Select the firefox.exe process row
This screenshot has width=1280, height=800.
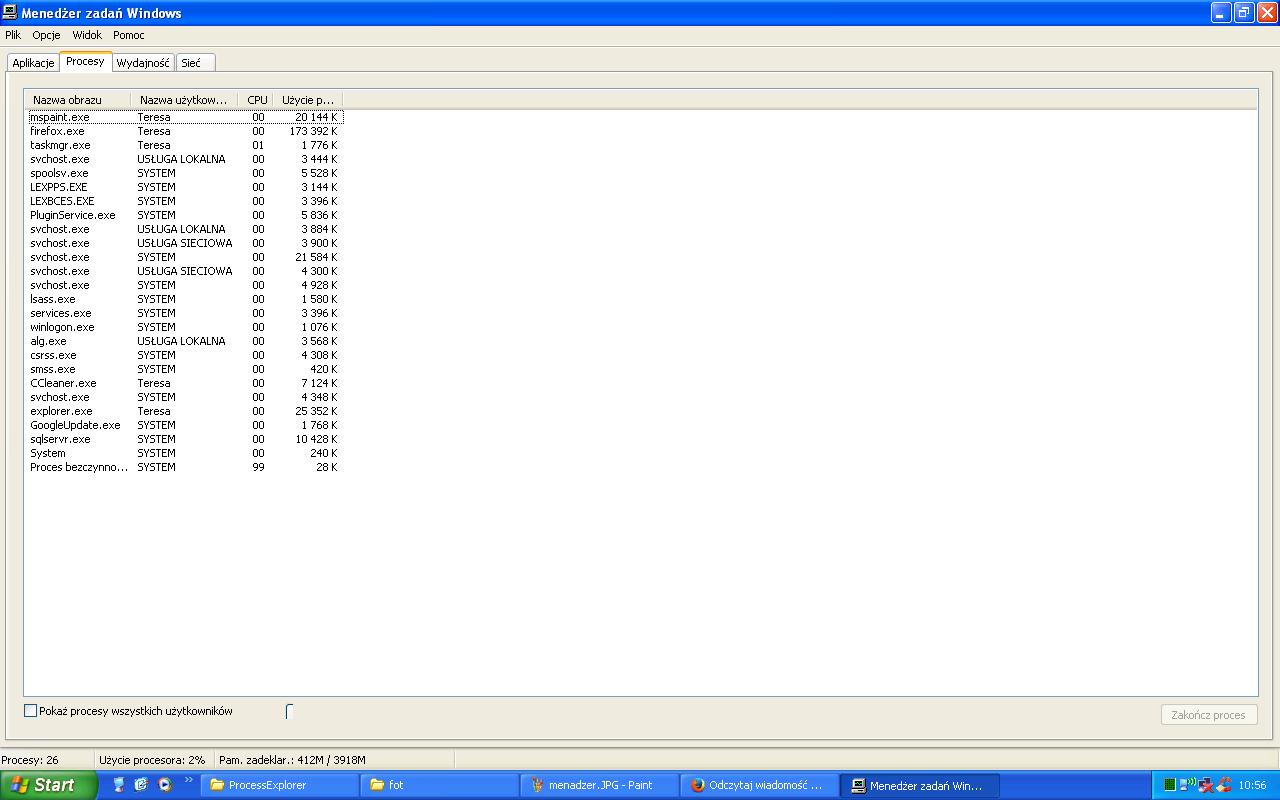185,131
